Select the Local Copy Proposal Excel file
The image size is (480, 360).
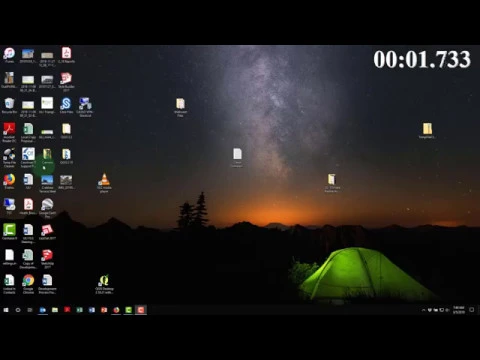pos(28,132)
